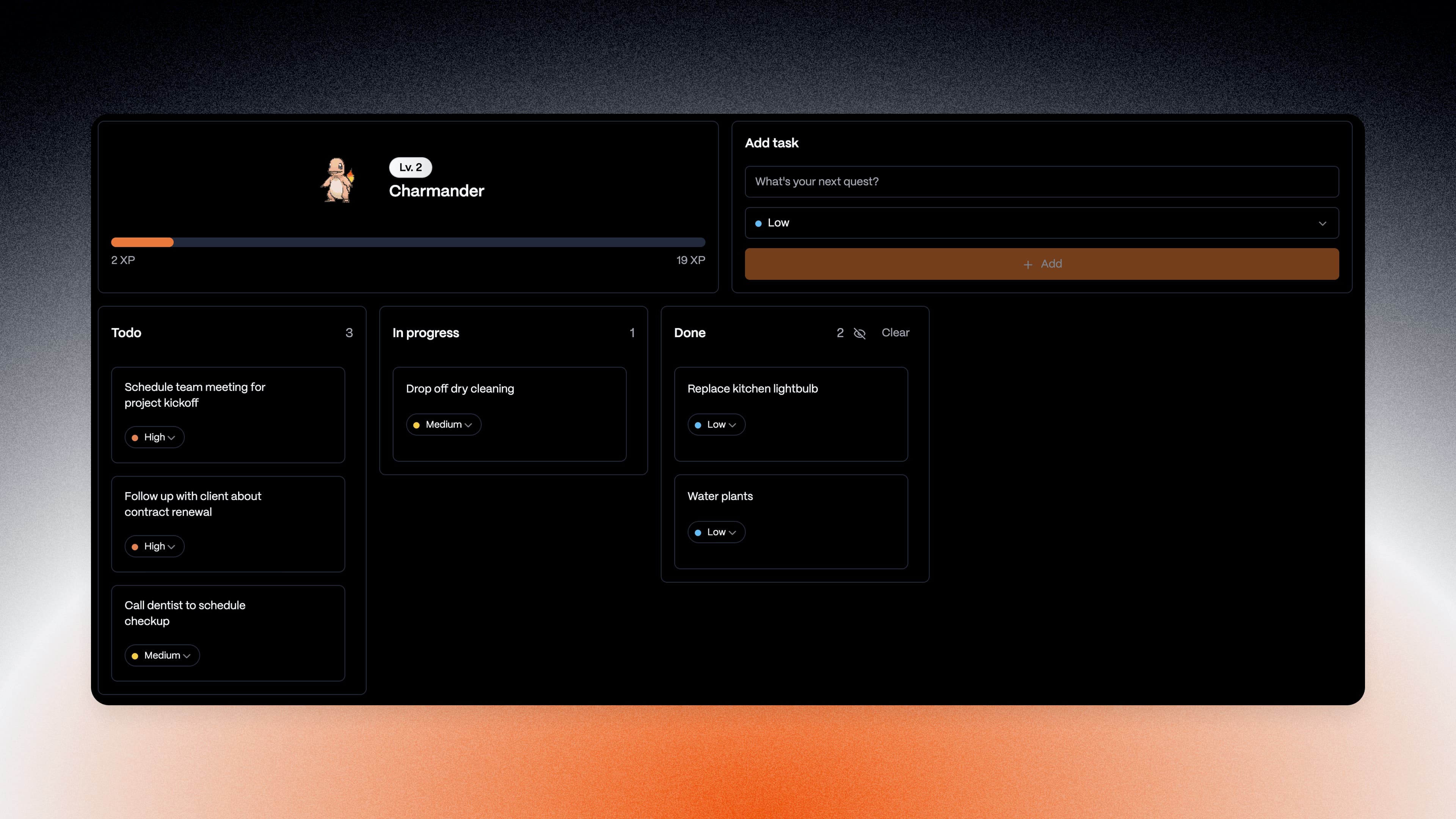The height and width of the screenshot is (819, 1456).
Task: Click the Charmander sprite image
Action: 337,180
